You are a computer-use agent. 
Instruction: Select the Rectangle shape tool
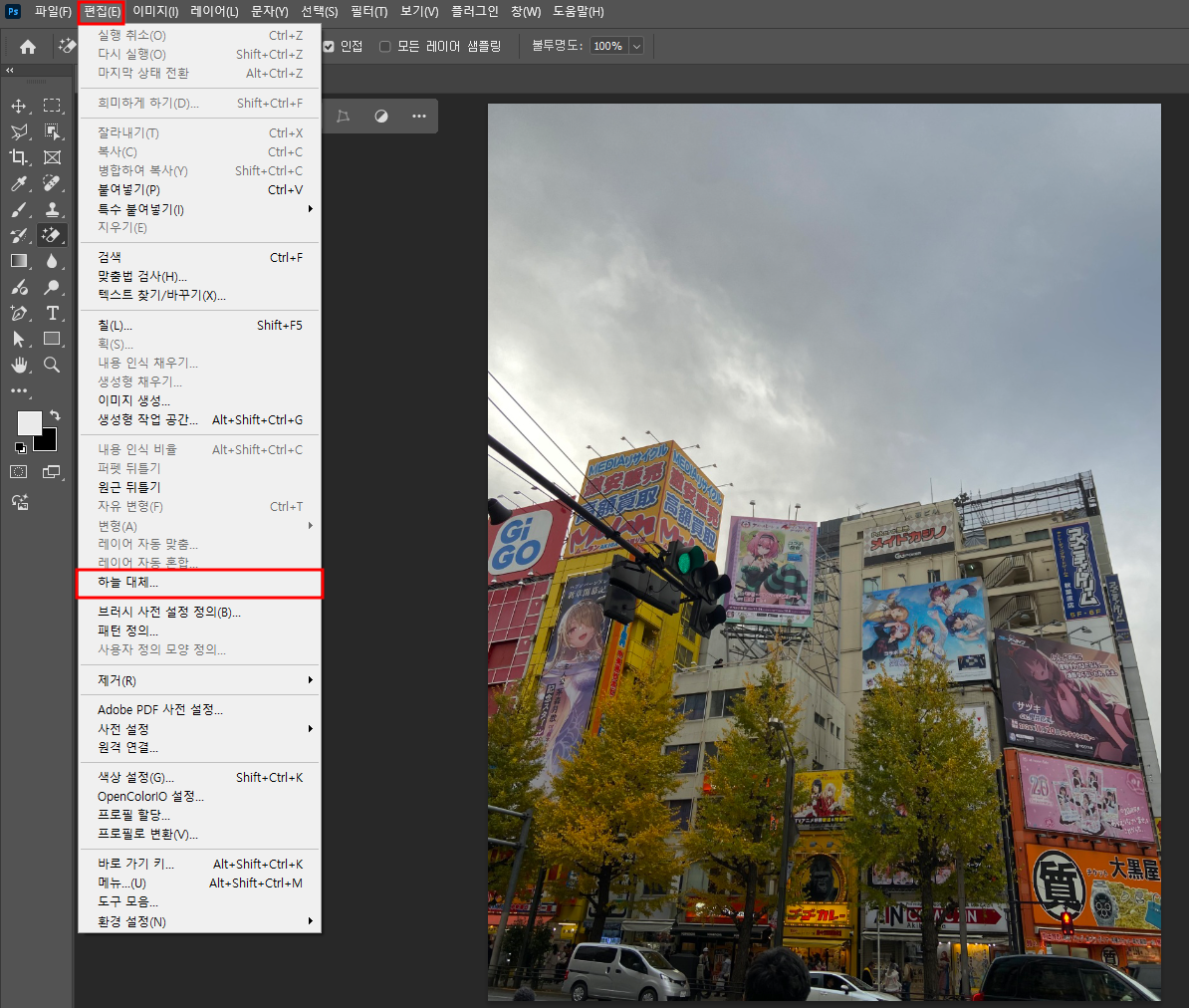pyautogui.click(x=52, y=339)
